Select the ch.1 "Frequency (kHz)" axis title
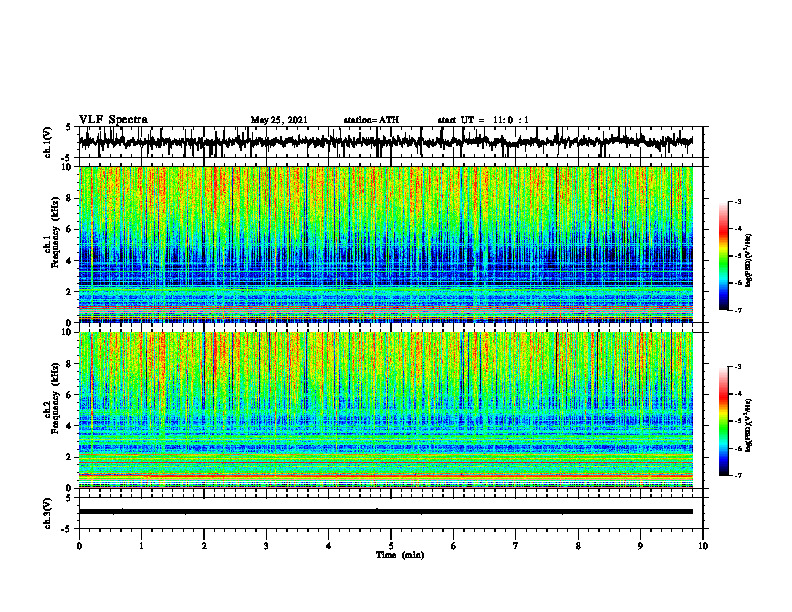The height and width of the screenshot is (612, 792). 56,233
